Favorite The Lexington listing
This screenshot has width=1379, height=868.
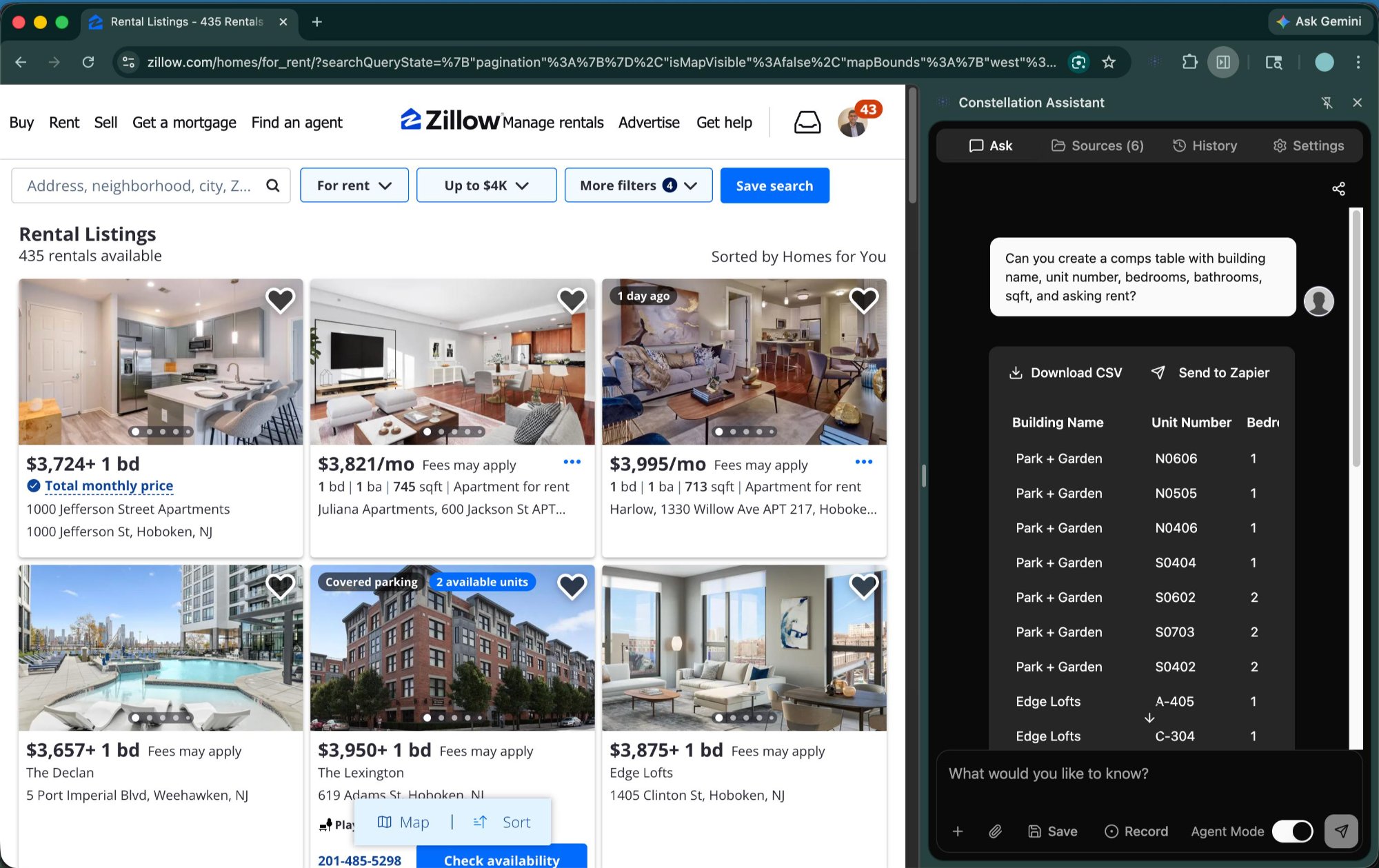click(572, 586)
